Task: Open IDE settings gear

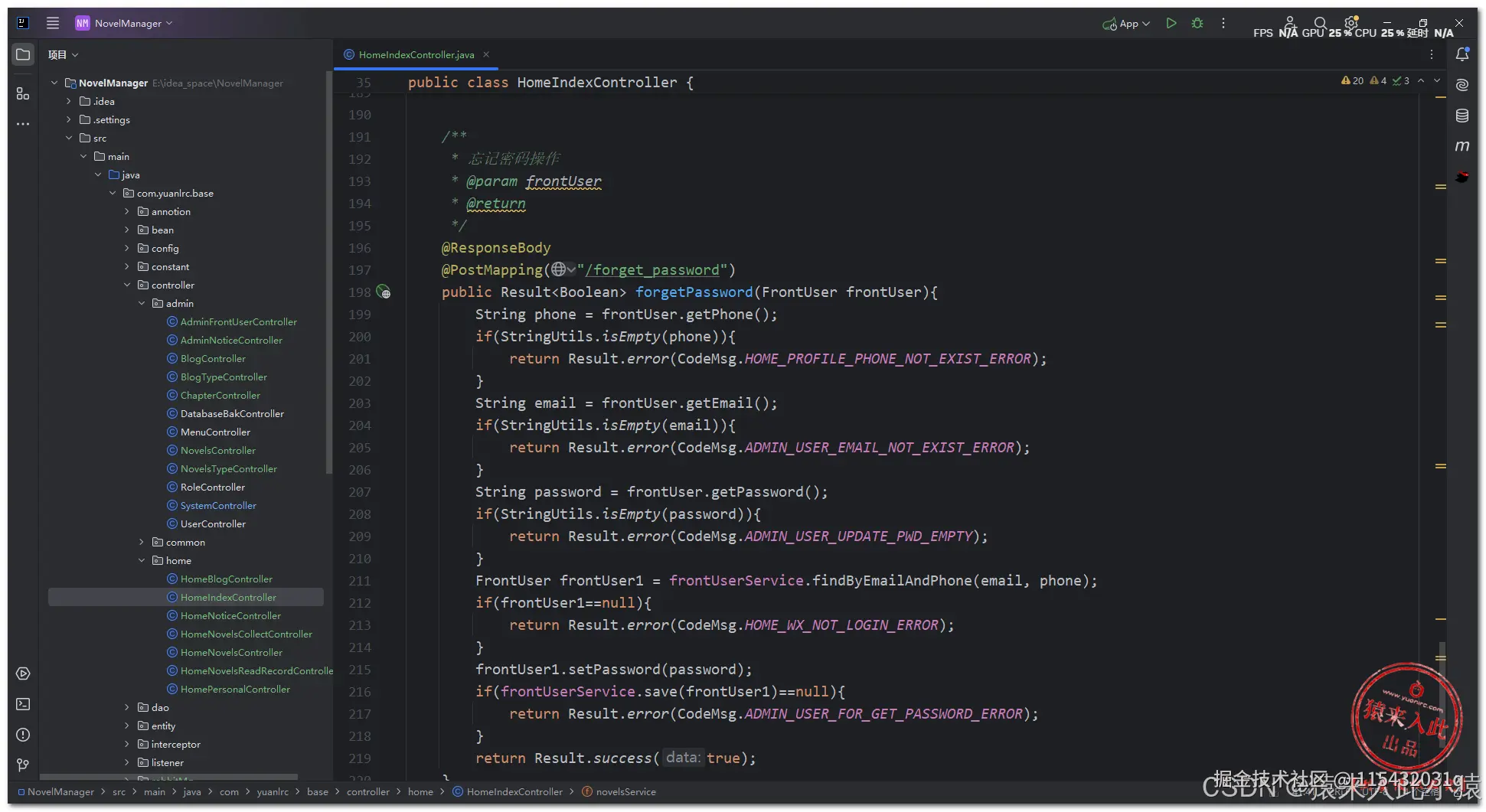Action: 1351,22
